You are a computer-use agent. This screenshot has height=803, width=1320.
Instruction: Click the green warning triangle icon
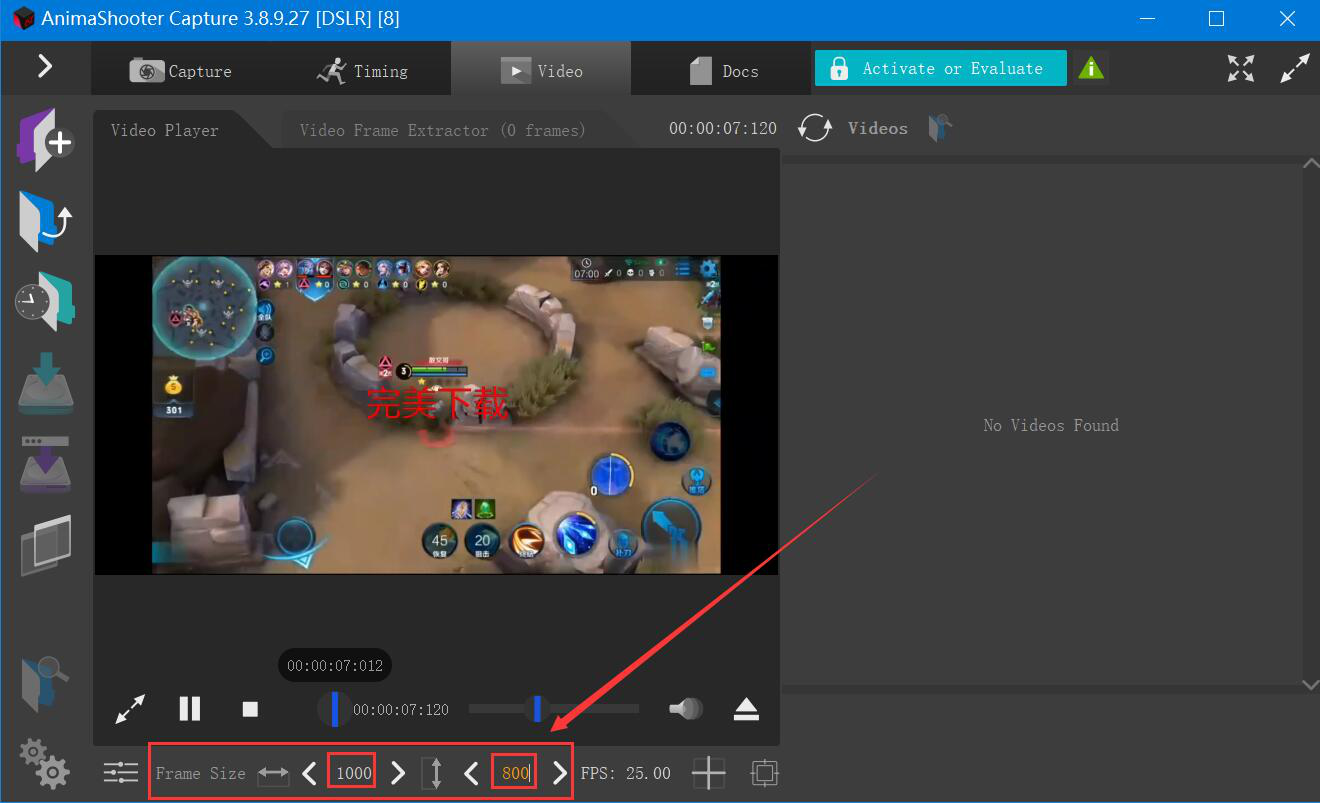(x=1091, y=68)
